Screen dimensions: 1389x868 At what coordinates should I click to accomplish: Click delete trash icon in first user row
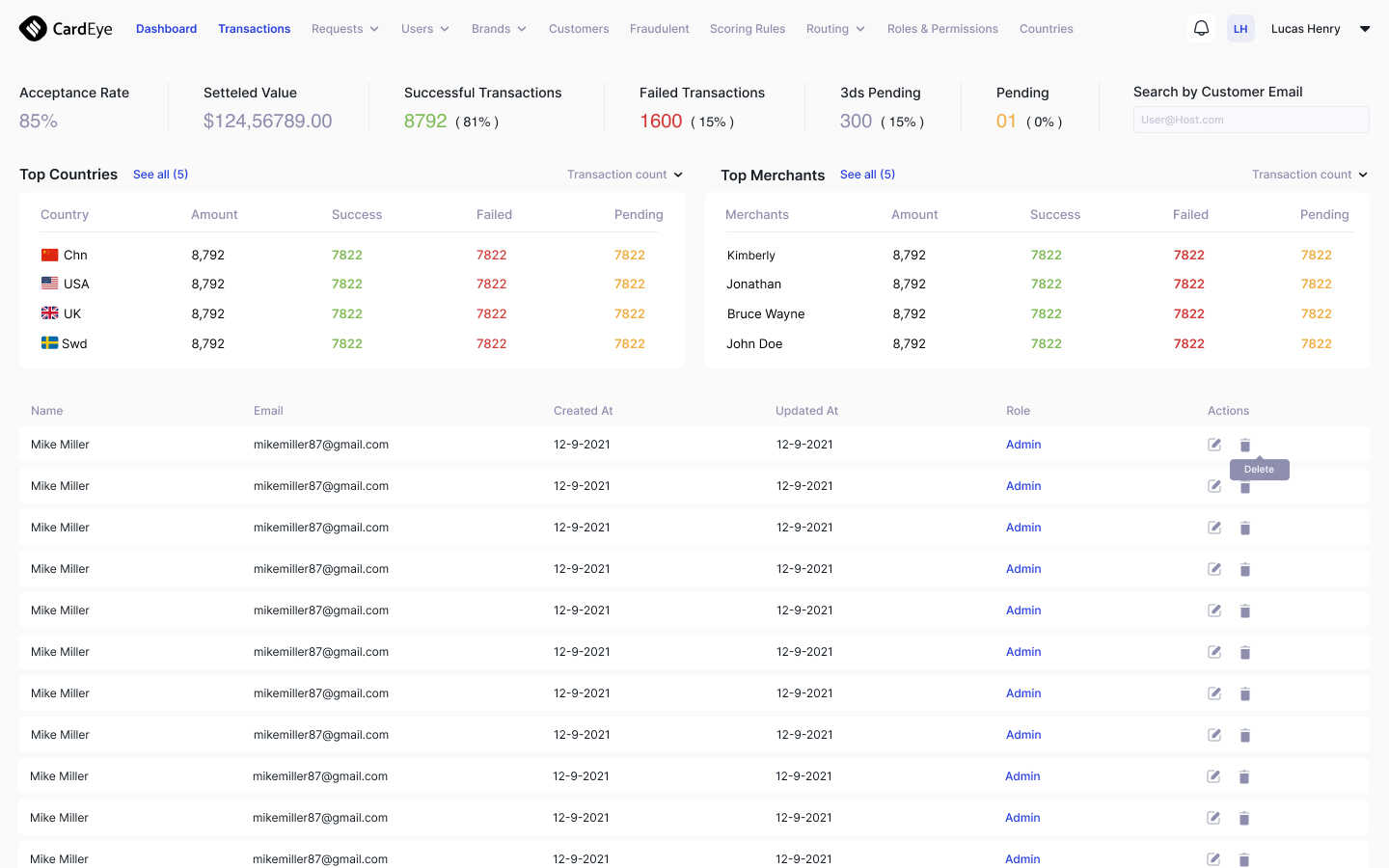(1245, 445)
